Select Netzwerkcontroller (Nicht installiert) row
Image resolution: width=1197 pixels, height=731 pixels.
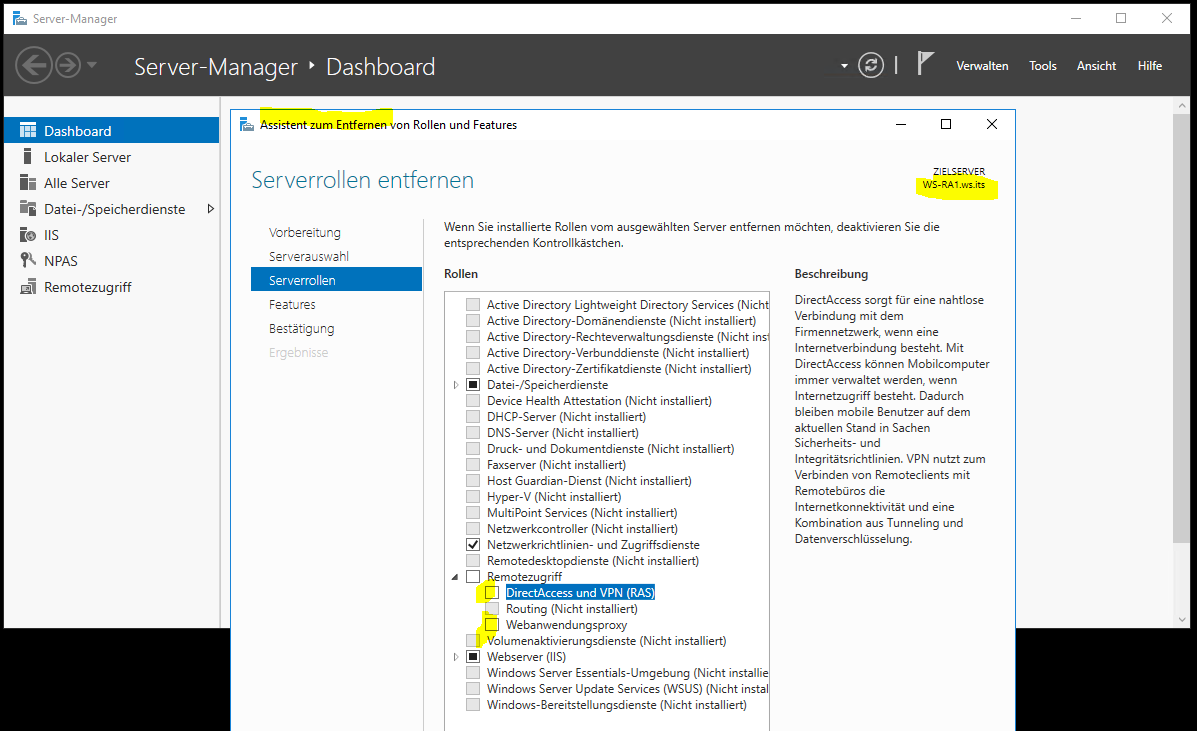(x=582, y=529)
